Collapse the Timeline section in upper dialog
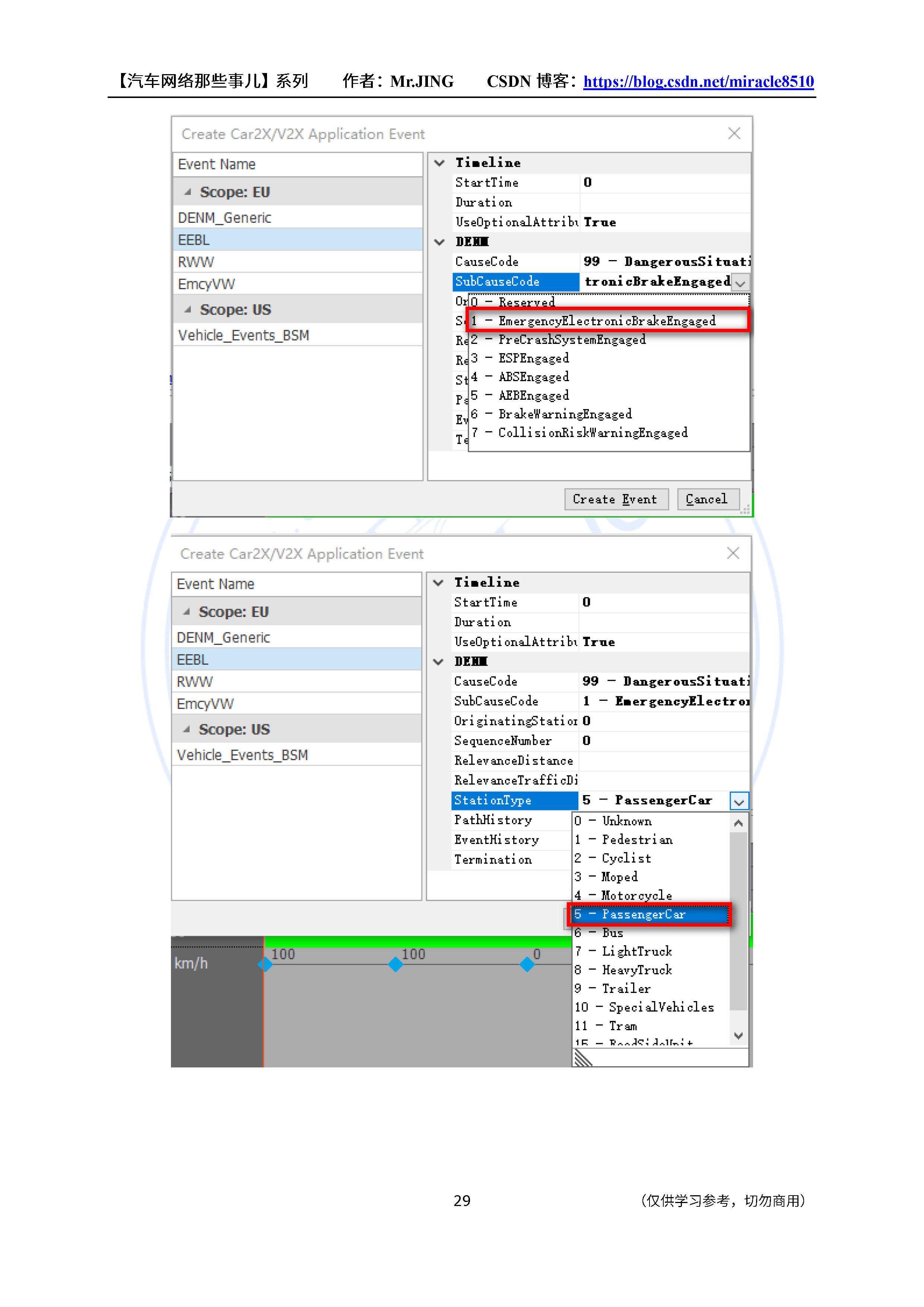924x1307 pixels. (x=439, y=163)
